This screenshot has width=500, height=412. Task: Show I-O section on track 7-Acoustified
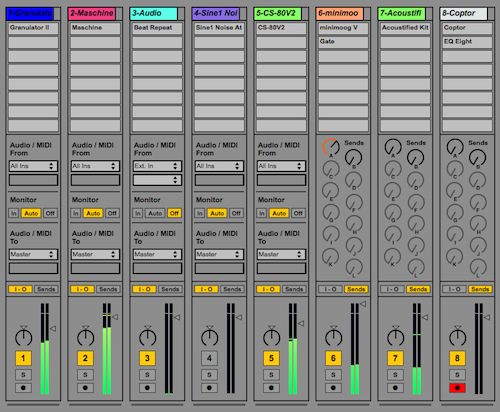[x=392, y=289]
